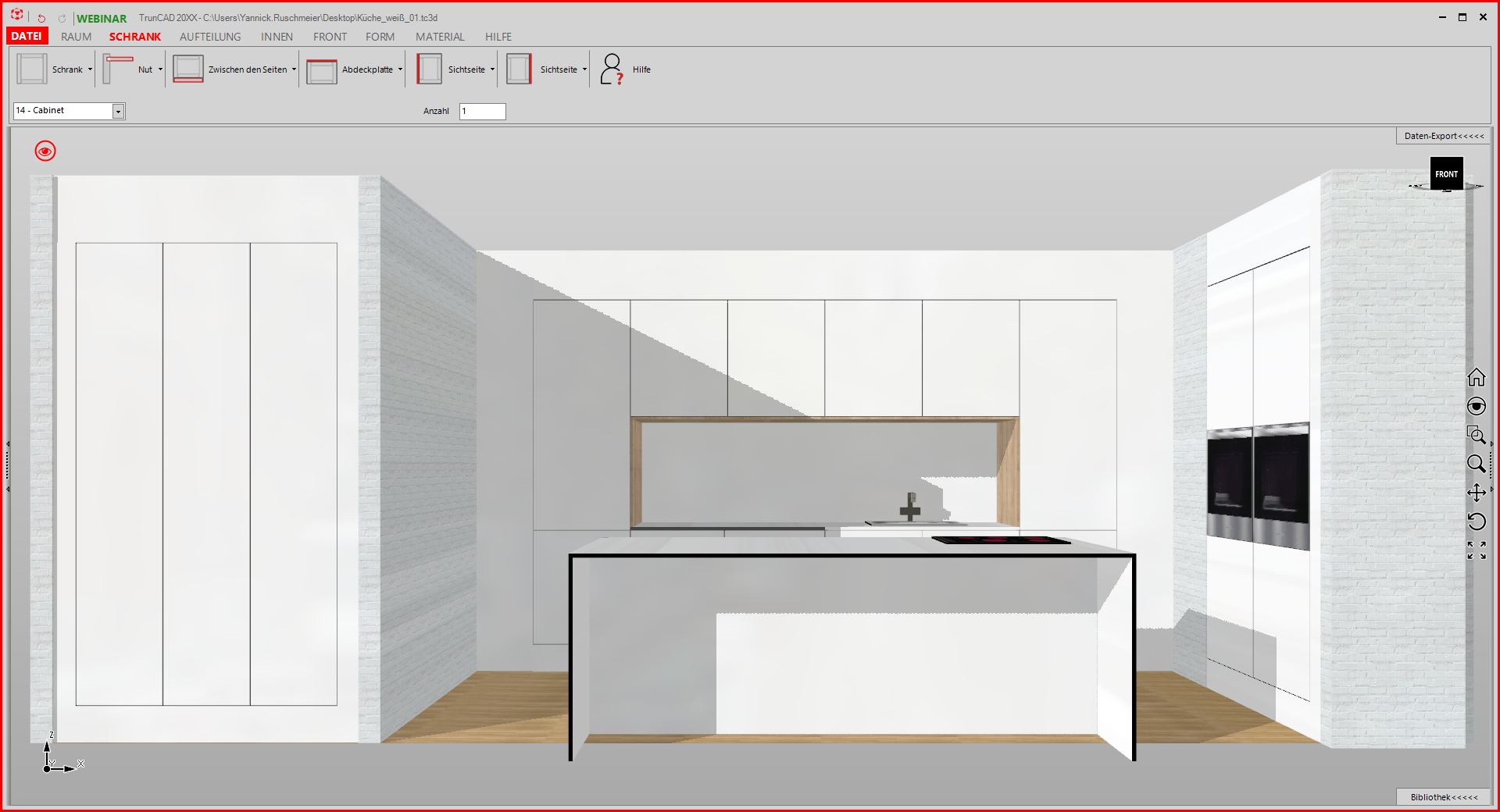Toggle the red eye visibility icon
Viewport: 1500px width, 812px height.
coord(45,151)
